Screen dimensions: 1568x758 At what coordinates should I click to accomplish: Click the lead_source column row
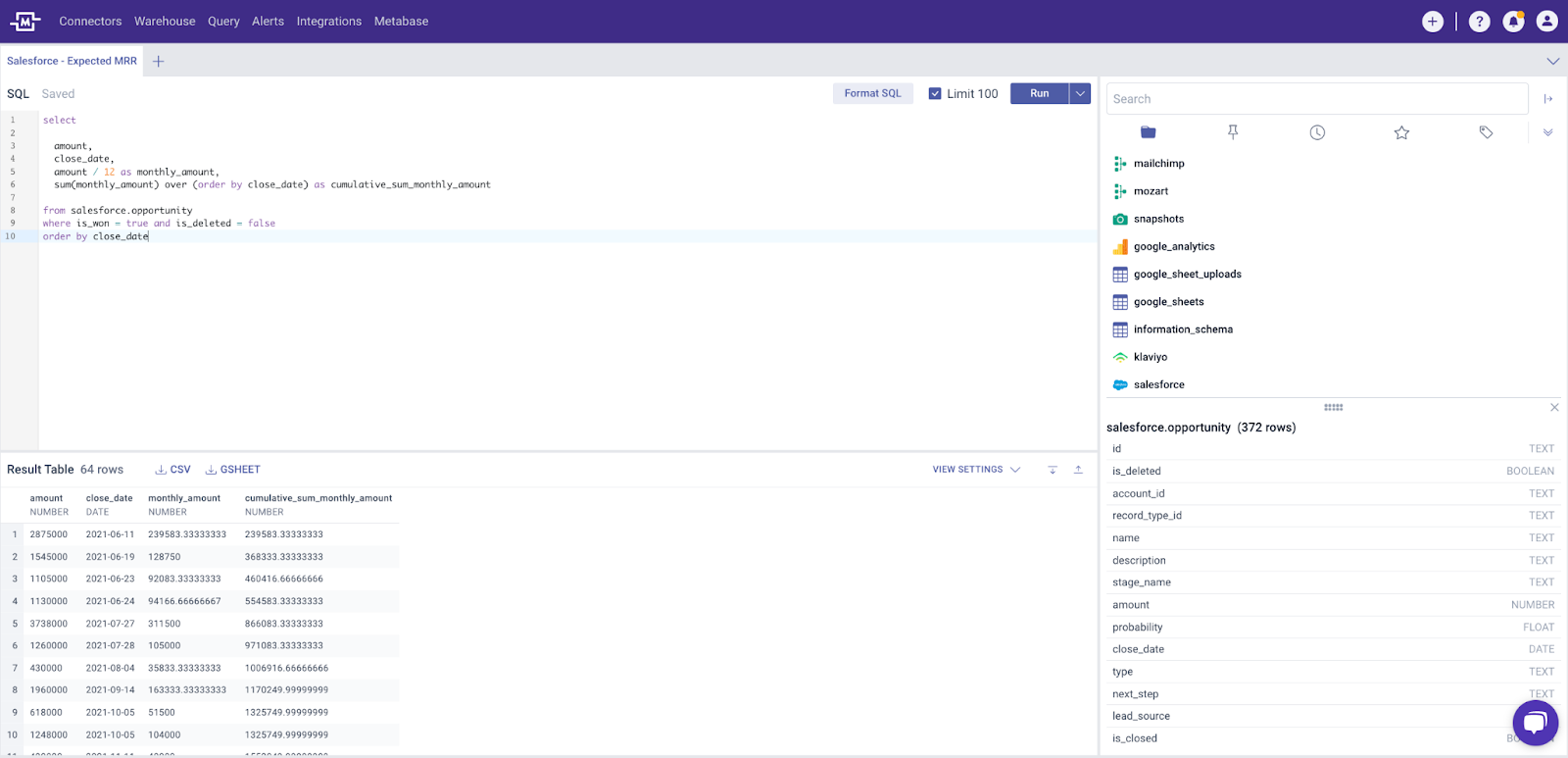pos(1333,717)
